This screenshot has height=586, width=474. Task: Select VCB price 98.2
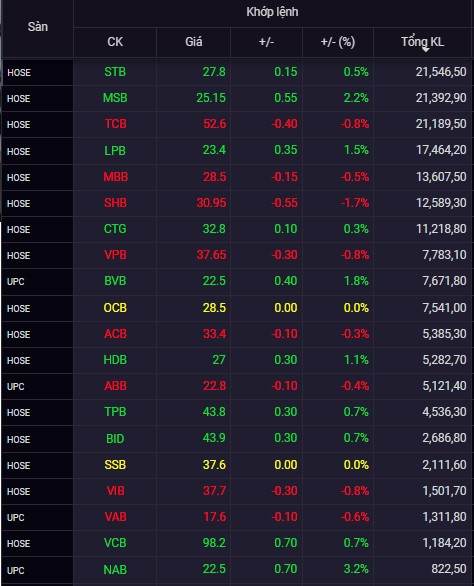[x=214, y=543]
